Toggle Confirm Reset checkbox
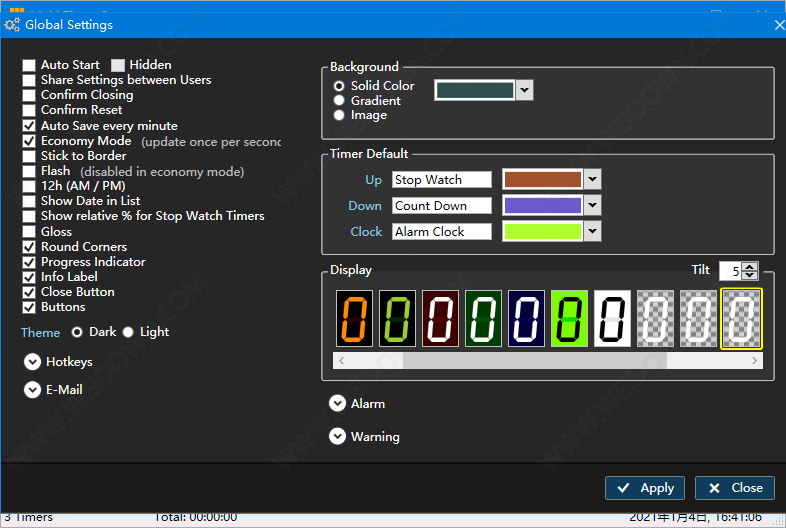This screenshot has width=786, height=528. click(x=29, y=110)
